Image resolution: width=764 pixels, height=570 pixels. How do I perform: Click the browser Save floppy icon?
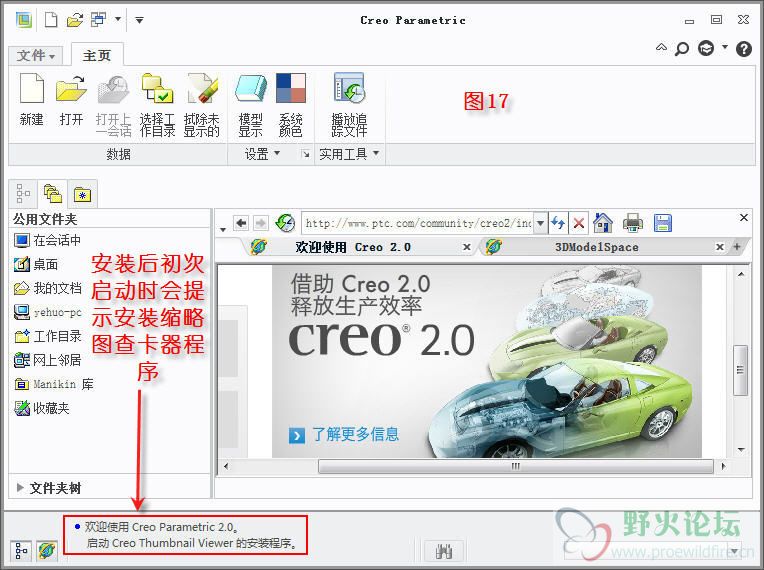pyautogui.click(x=663, y=223)
